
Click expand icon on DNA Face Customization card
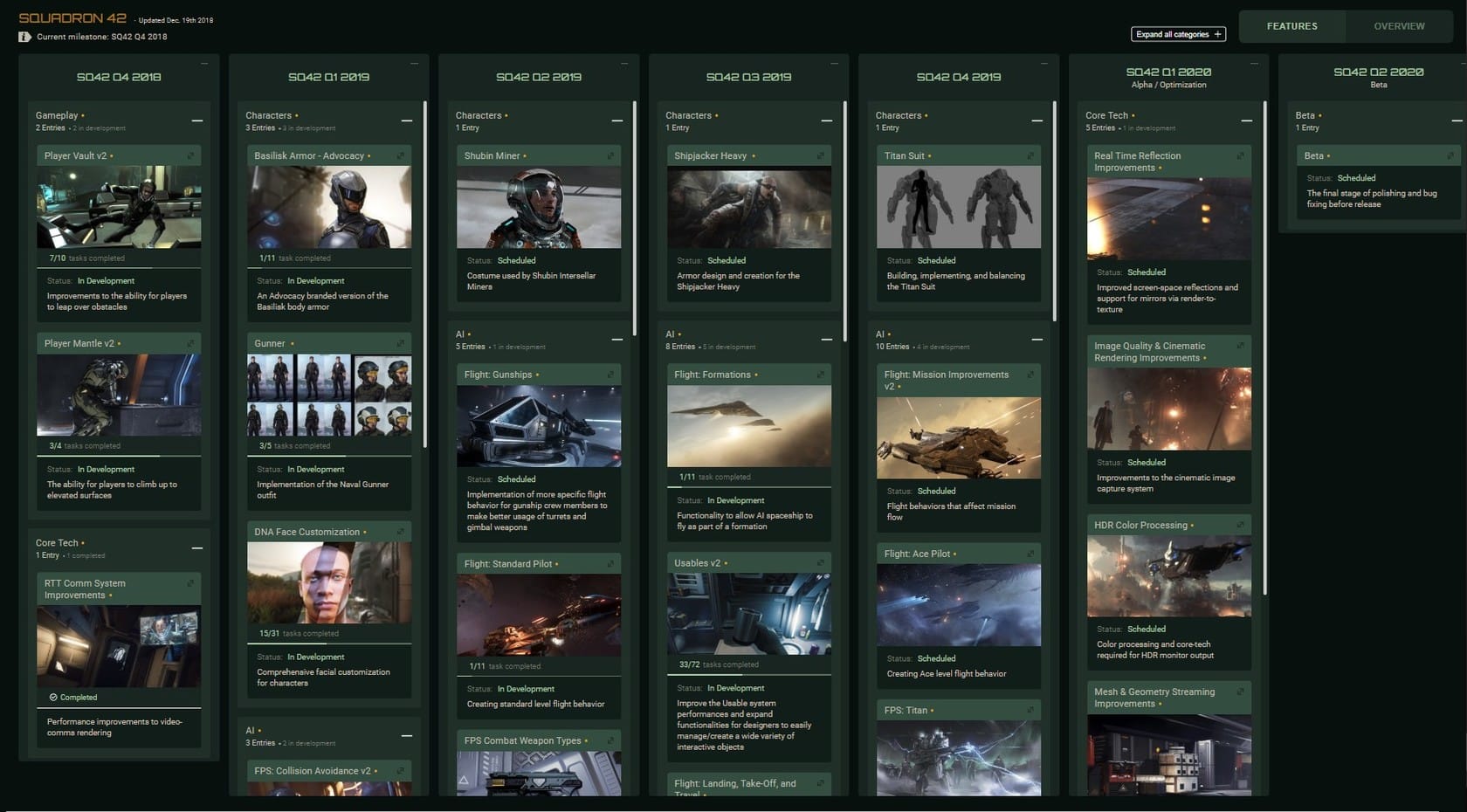click(x=400, y=532)
